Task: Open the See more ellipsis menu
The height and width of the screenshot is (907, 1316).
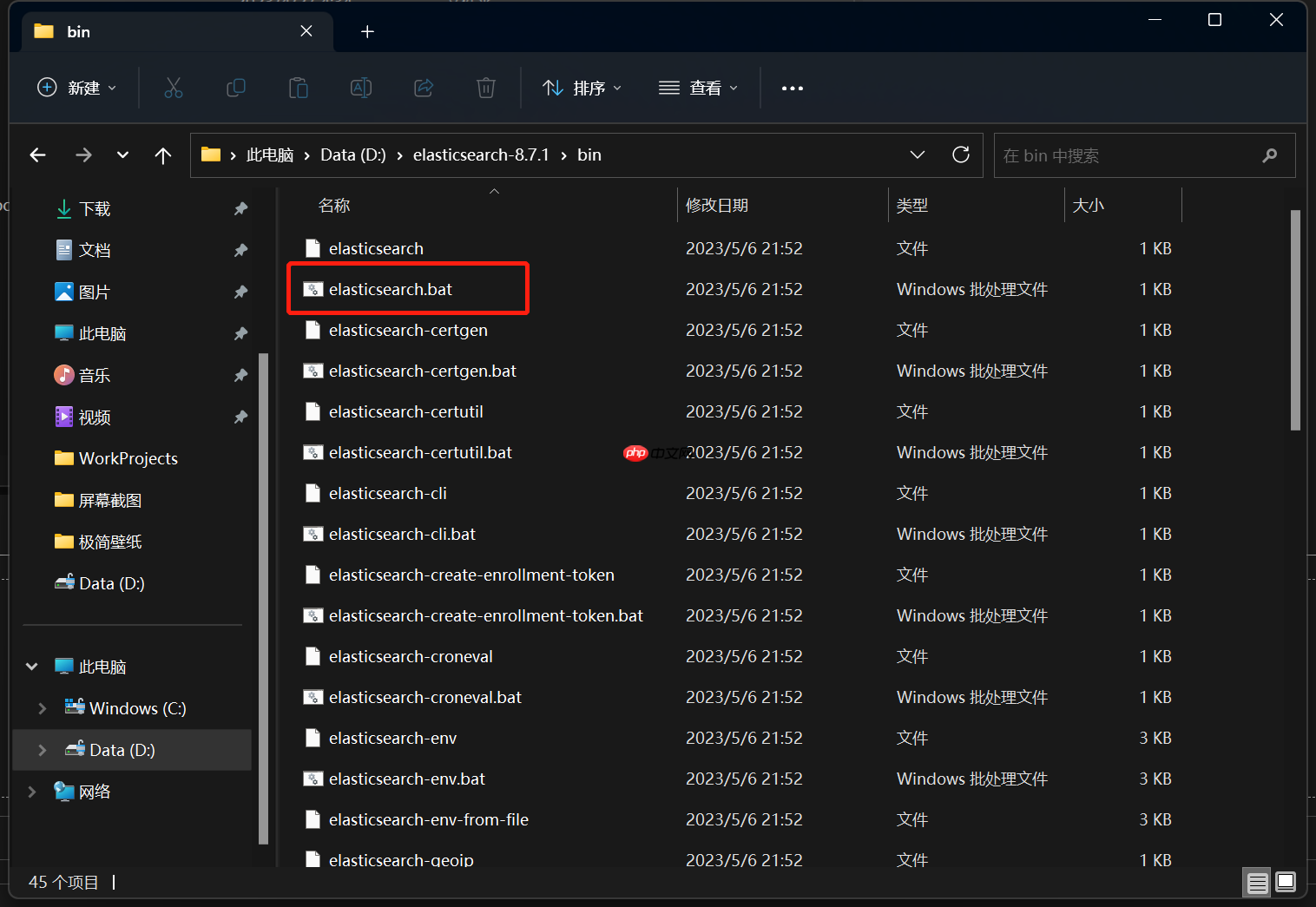Action: click(792, 88)
